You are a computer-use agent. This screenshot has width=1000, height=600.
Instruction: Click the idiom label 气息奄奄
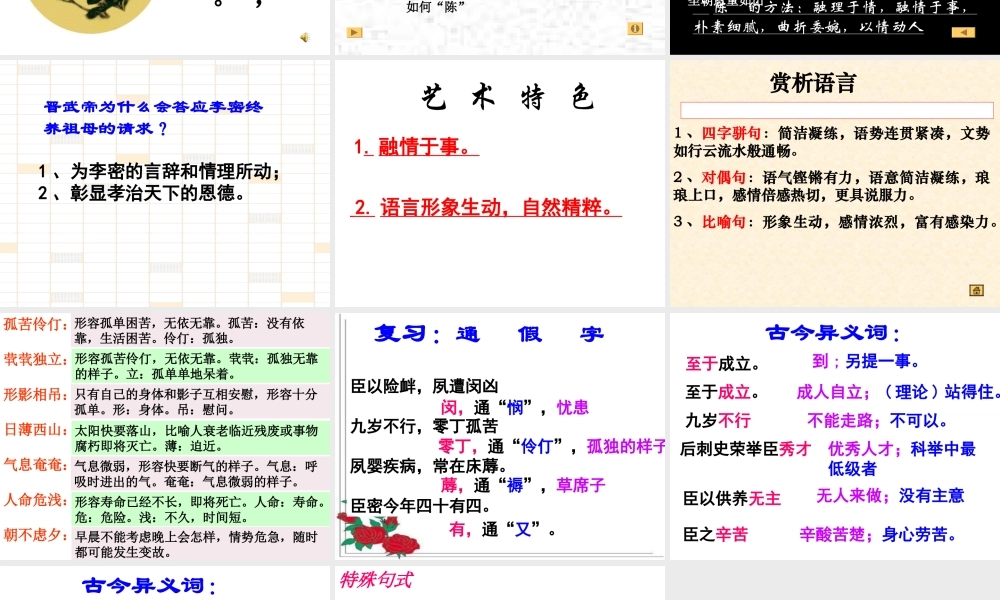point(35,465)
